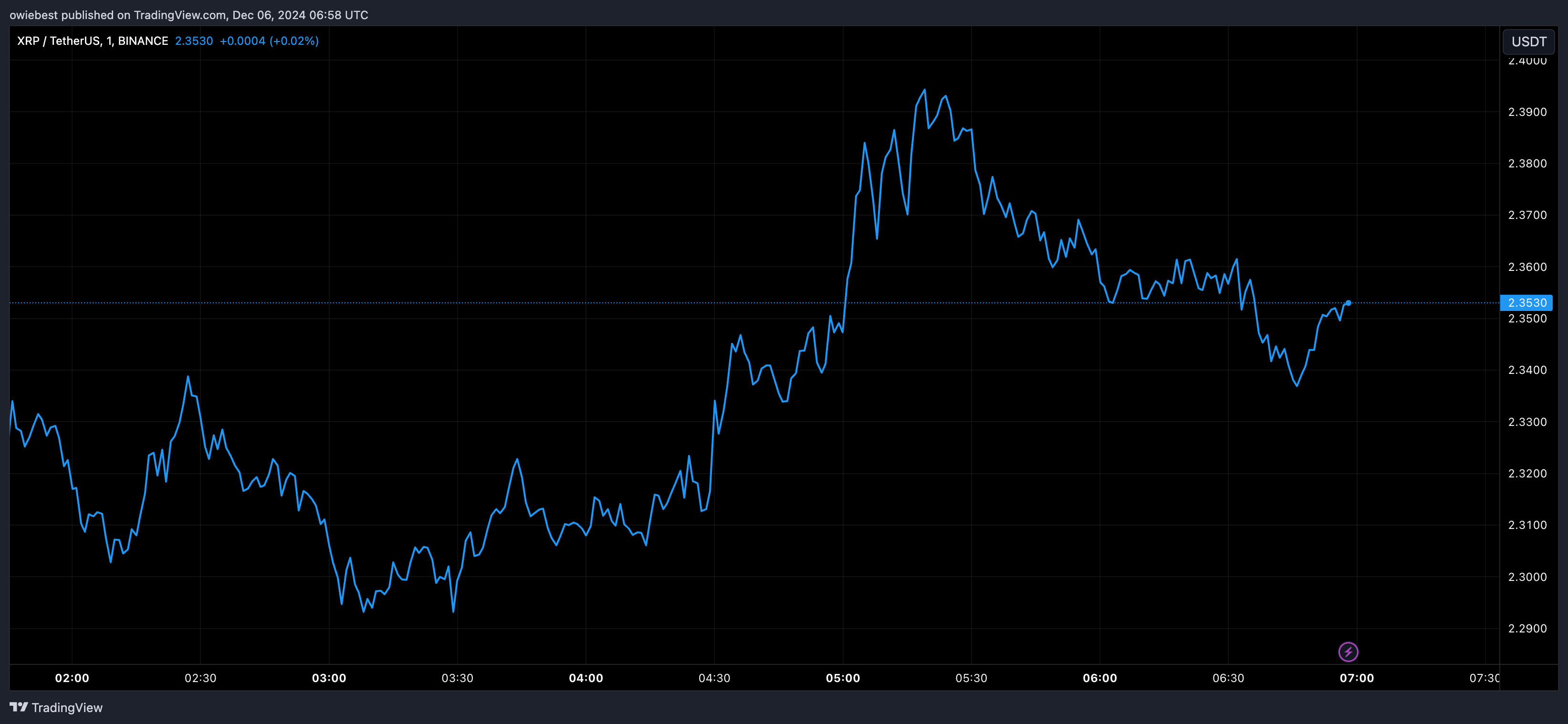This screenshot has width=1568, height=724.
Task: Expand the interval selector from the header
Action: tap(110, 41)
